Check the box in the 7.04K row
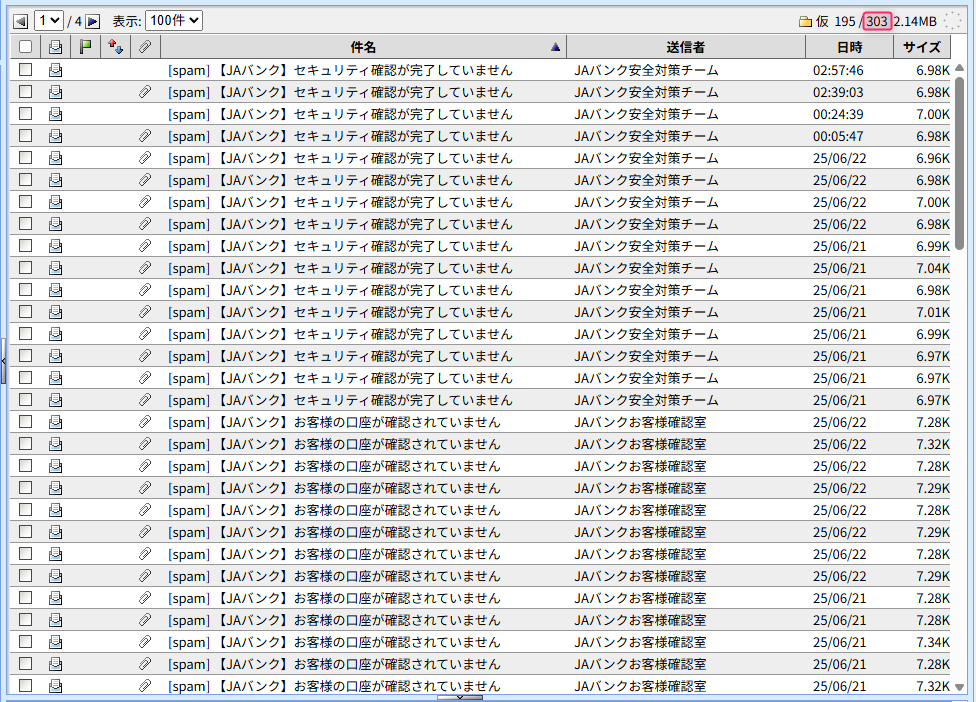Viewport: 976px width, 702px height. pyautogui.click(x=26, y=268)
